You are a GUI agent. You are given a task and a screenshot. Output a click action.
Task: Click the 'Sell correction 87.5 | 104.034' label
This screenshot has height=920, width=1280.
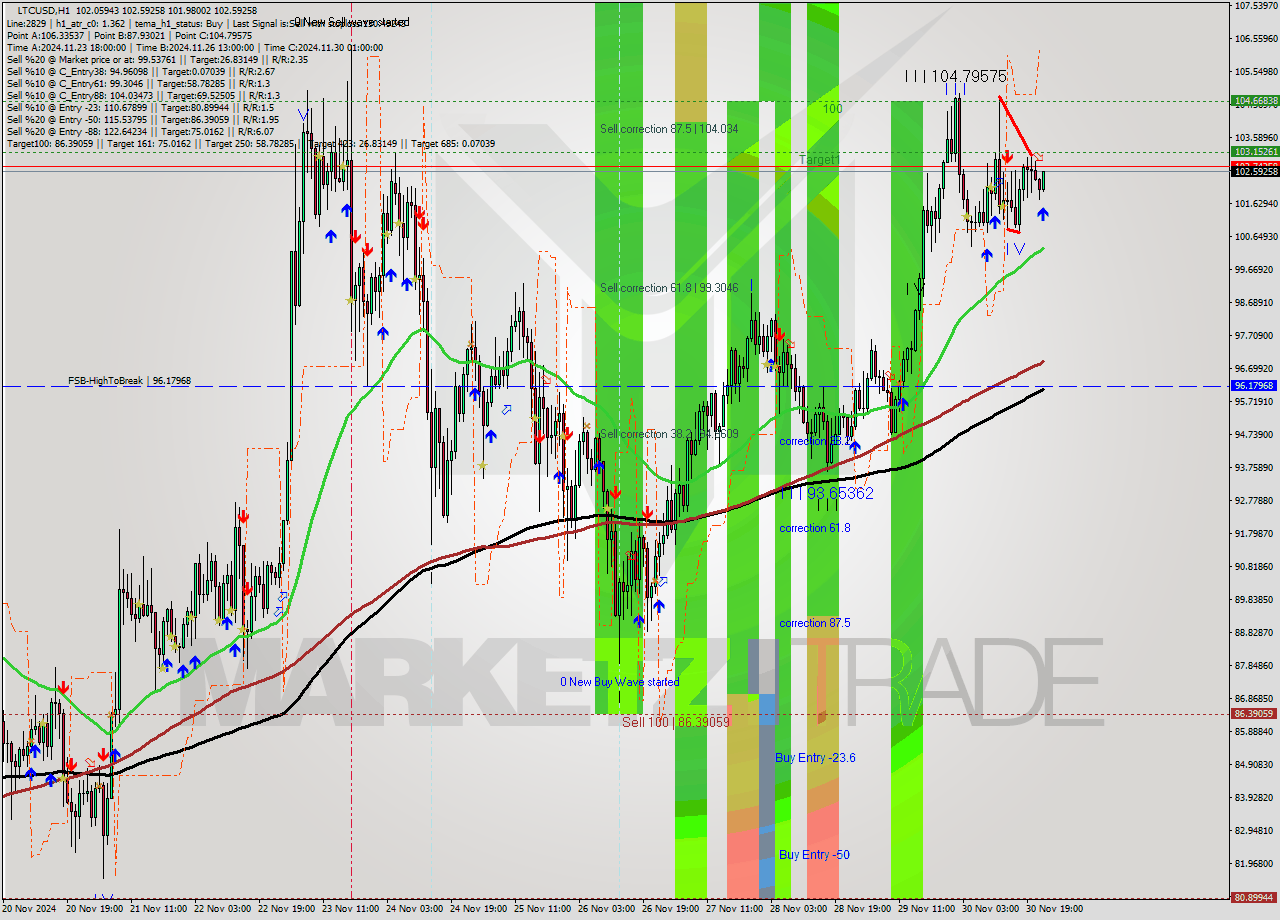(669, 129)
